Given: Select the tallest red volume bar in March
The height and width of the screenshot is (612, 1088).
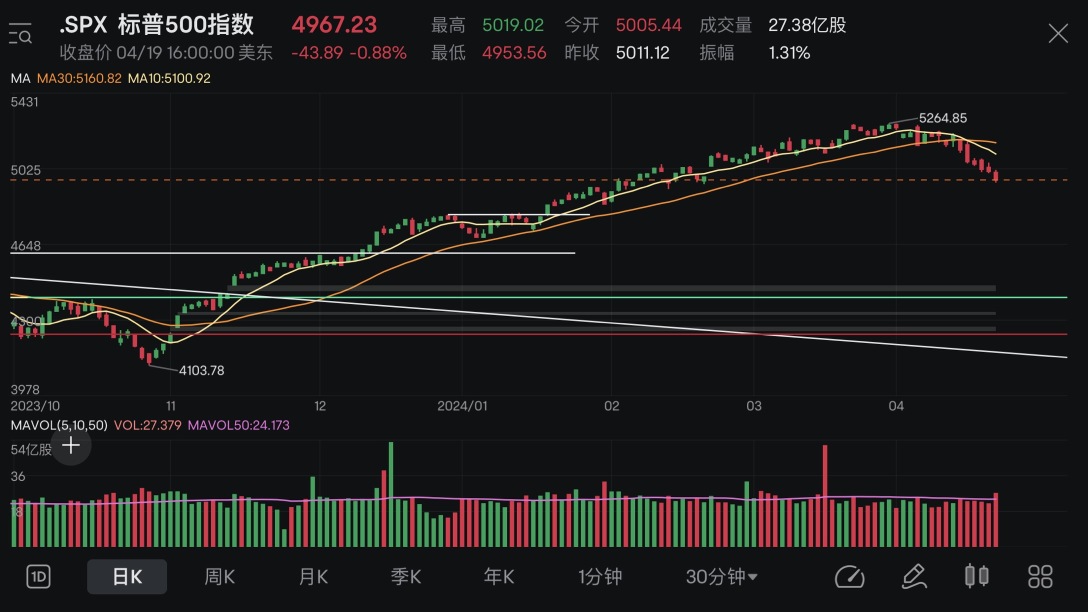Looking at the screenshot, I should (x=825, y=496).
